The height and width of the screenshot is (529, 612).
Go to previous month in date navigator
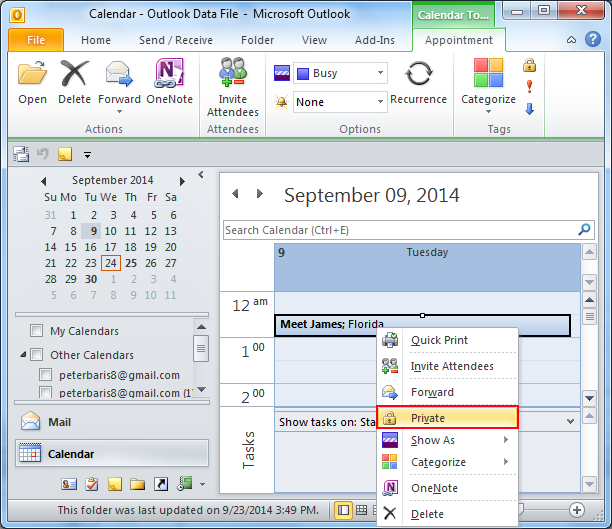click(44, 181)
